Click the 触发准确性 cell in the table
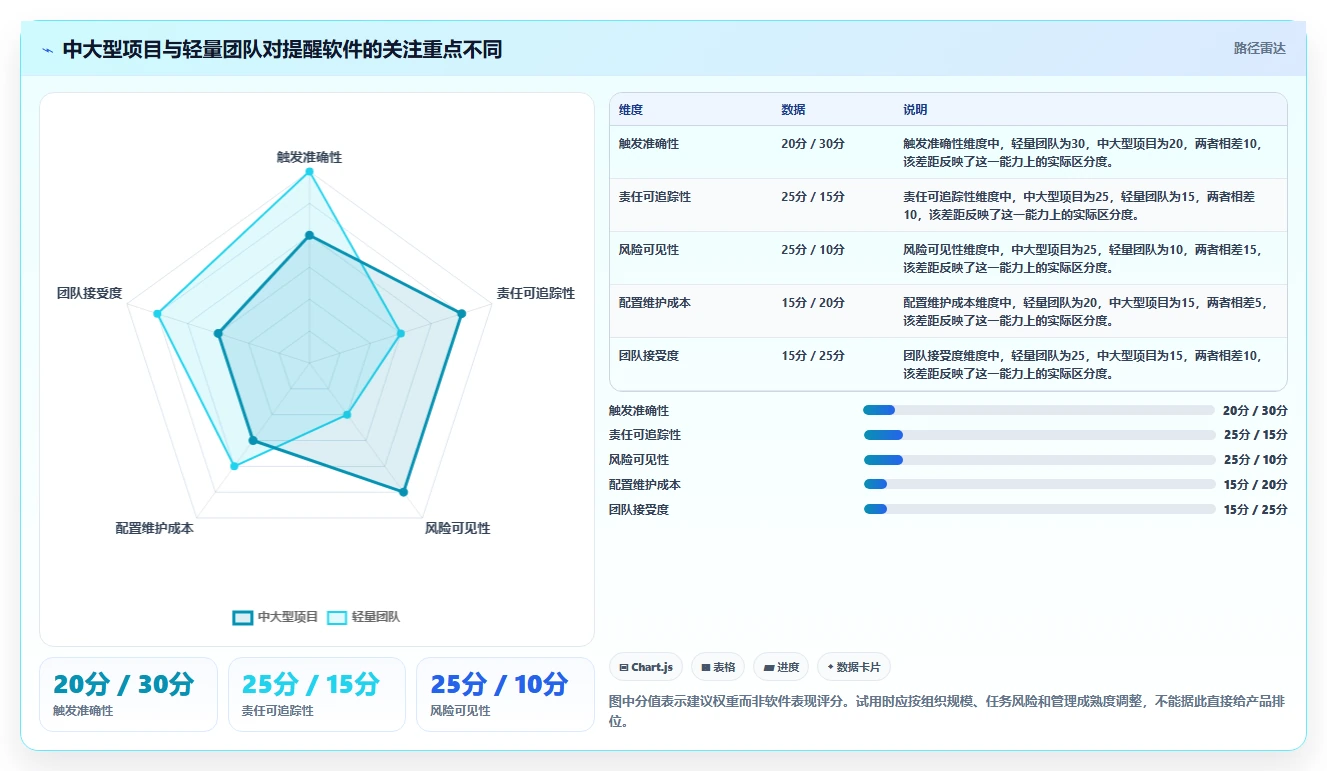The image size is (1327, 771). [x=649, y=144]
